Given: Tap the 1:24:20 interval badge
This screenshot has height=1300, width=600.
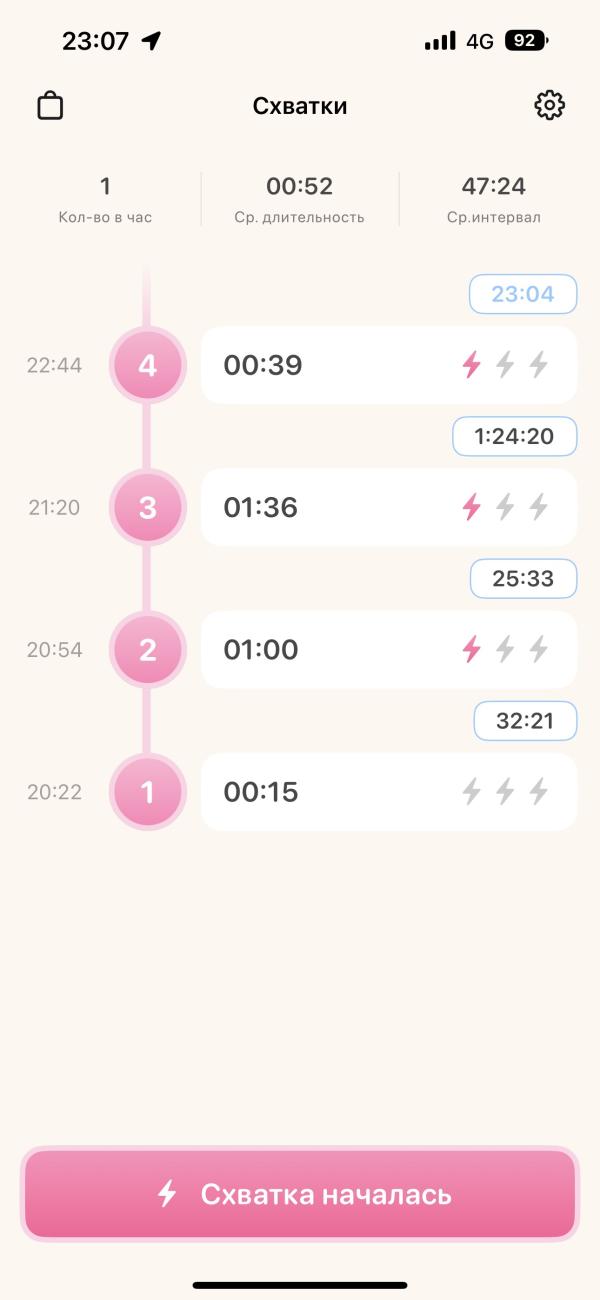Looking at the screenshot, I should [x=515, y=436].
